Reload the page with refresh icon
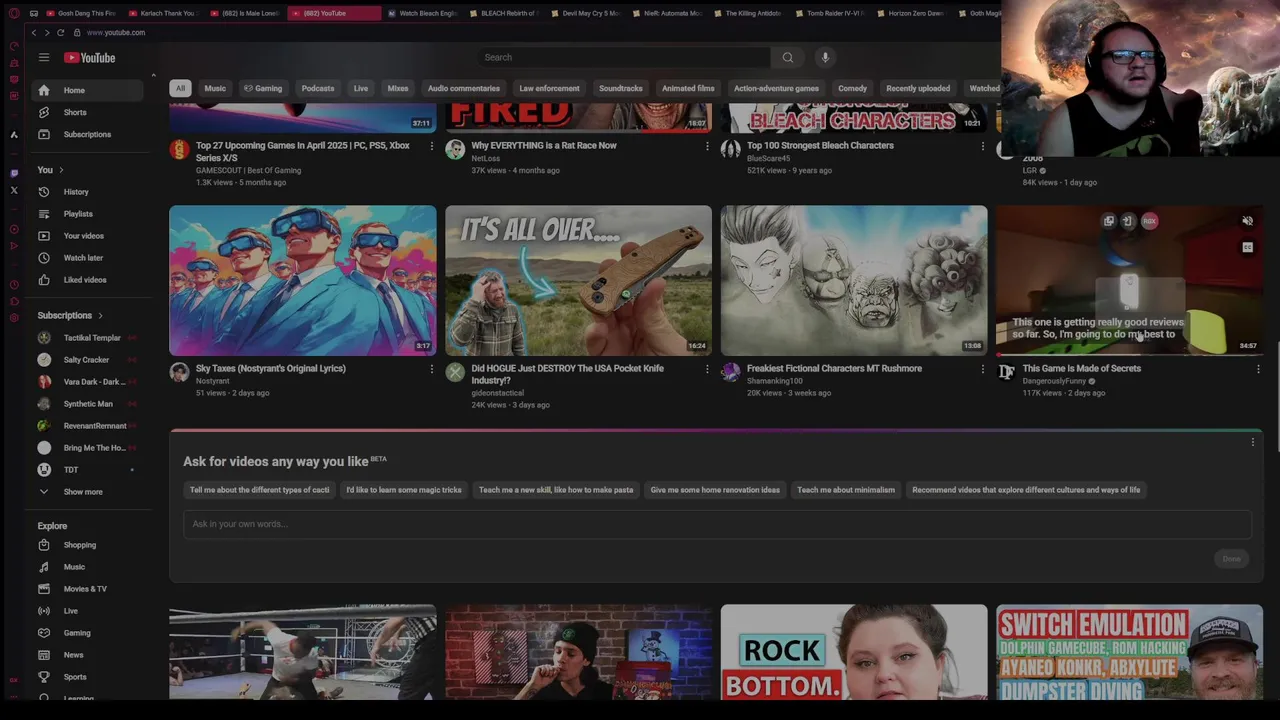Image resolution: width=1280 pixels, height=720 pixels. 60,32
